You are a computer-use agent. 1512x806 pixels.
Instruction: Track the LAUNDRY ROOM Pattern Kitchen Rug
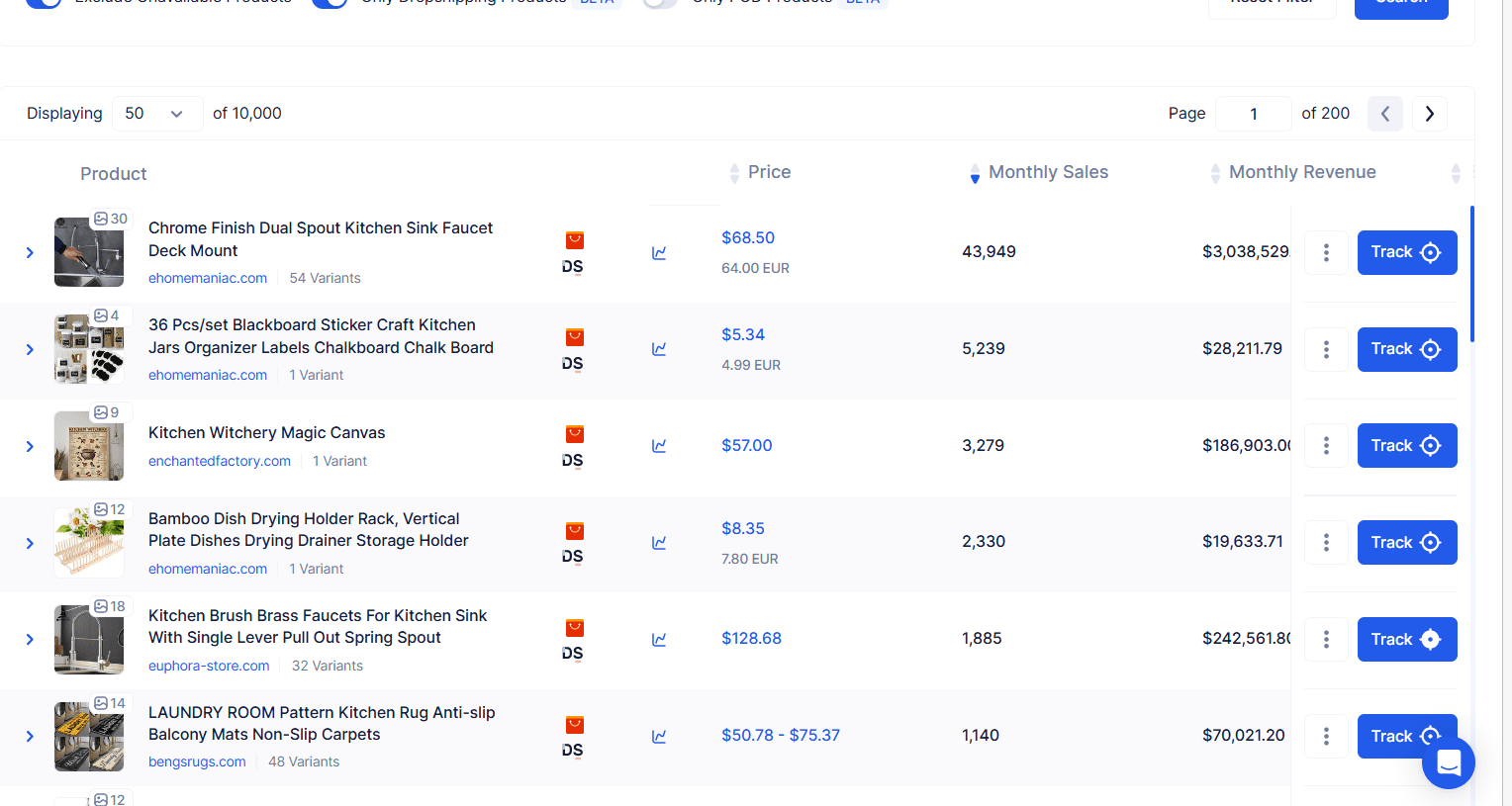coord(1407,736)
